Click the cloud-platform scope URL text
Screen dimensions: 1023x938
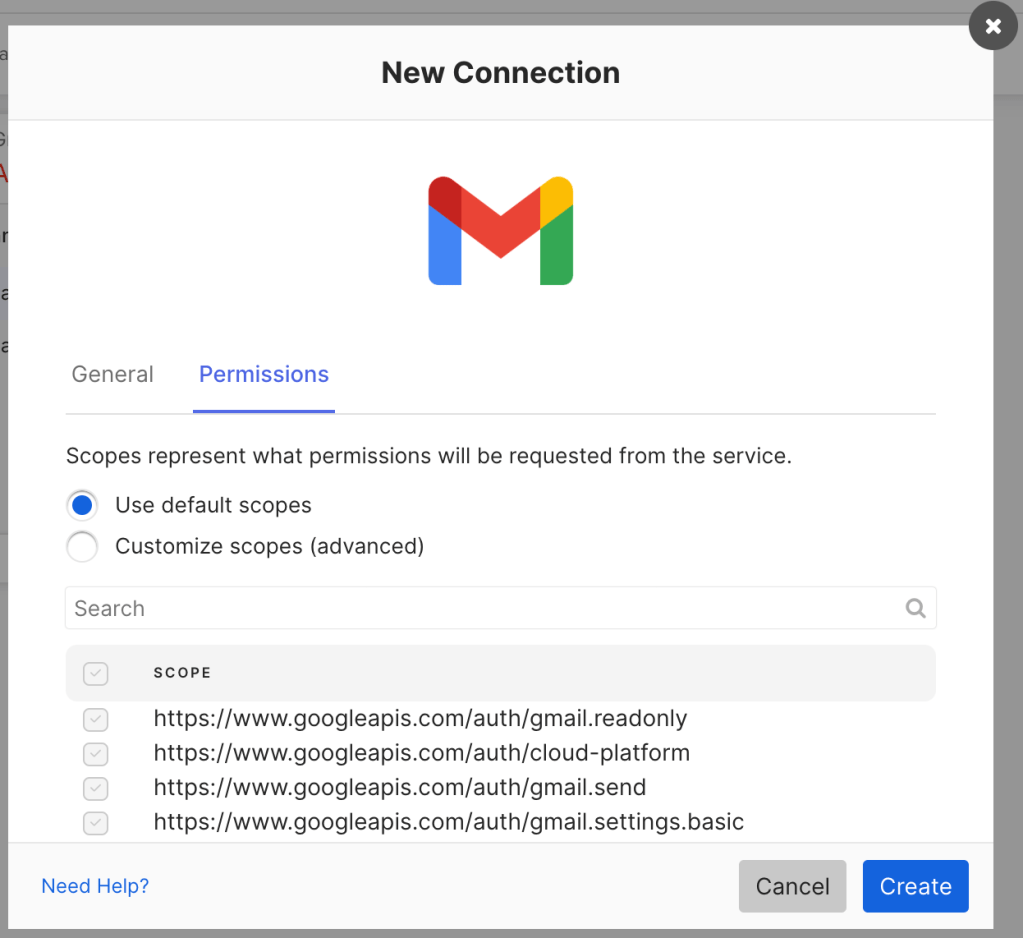point(421,753)
